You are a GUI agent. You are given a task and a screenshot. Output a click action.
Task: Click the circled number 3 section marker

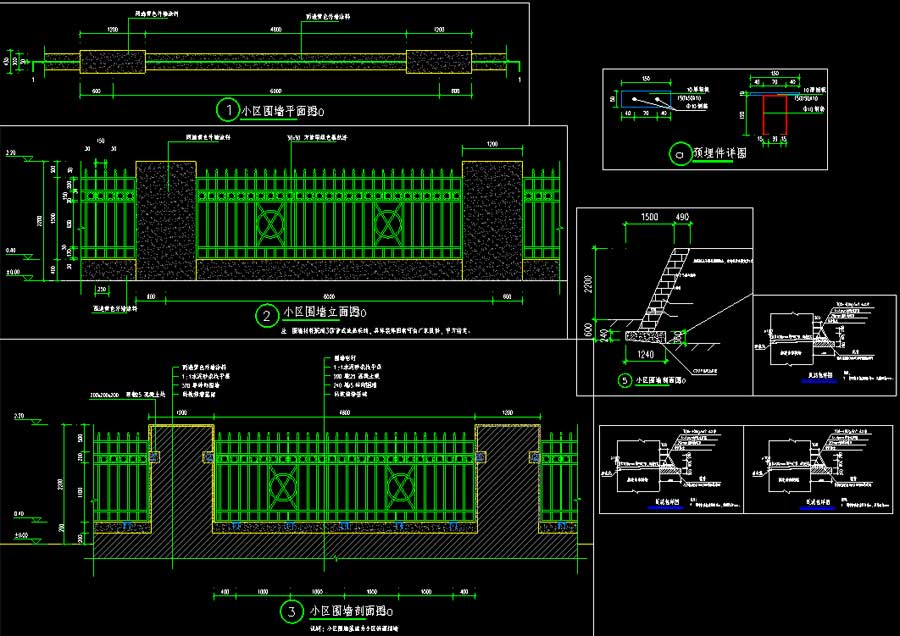291,611
